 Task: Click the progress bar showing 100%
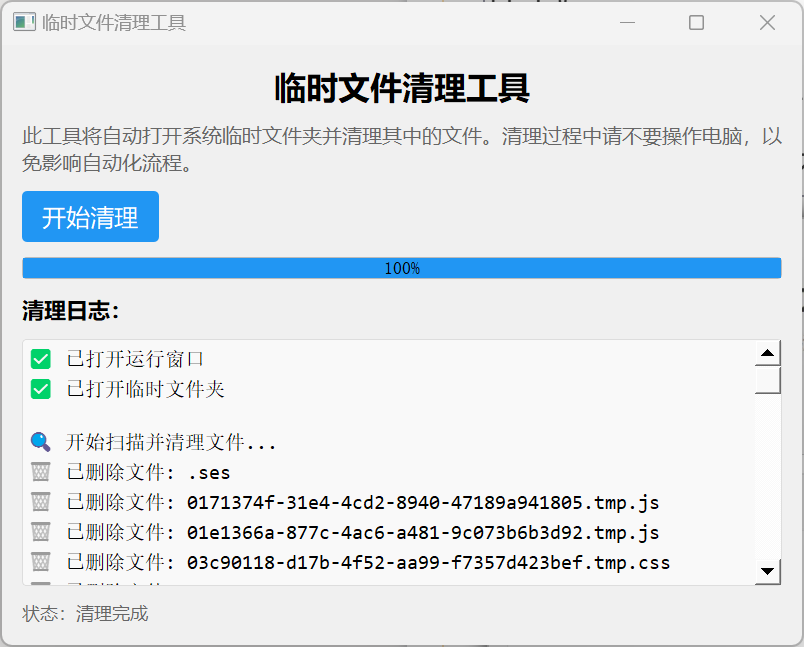tap(402, 267)
